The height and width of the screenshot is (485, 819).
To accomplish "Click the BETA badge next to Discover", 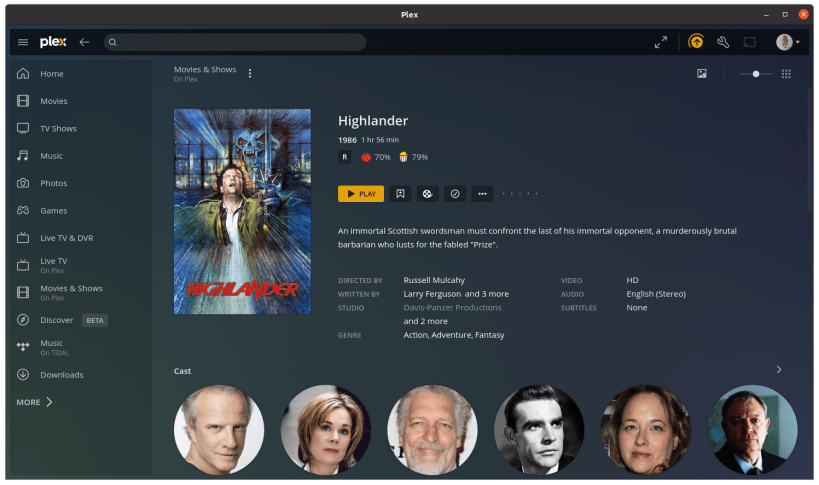I will click(x=95, y=321).
